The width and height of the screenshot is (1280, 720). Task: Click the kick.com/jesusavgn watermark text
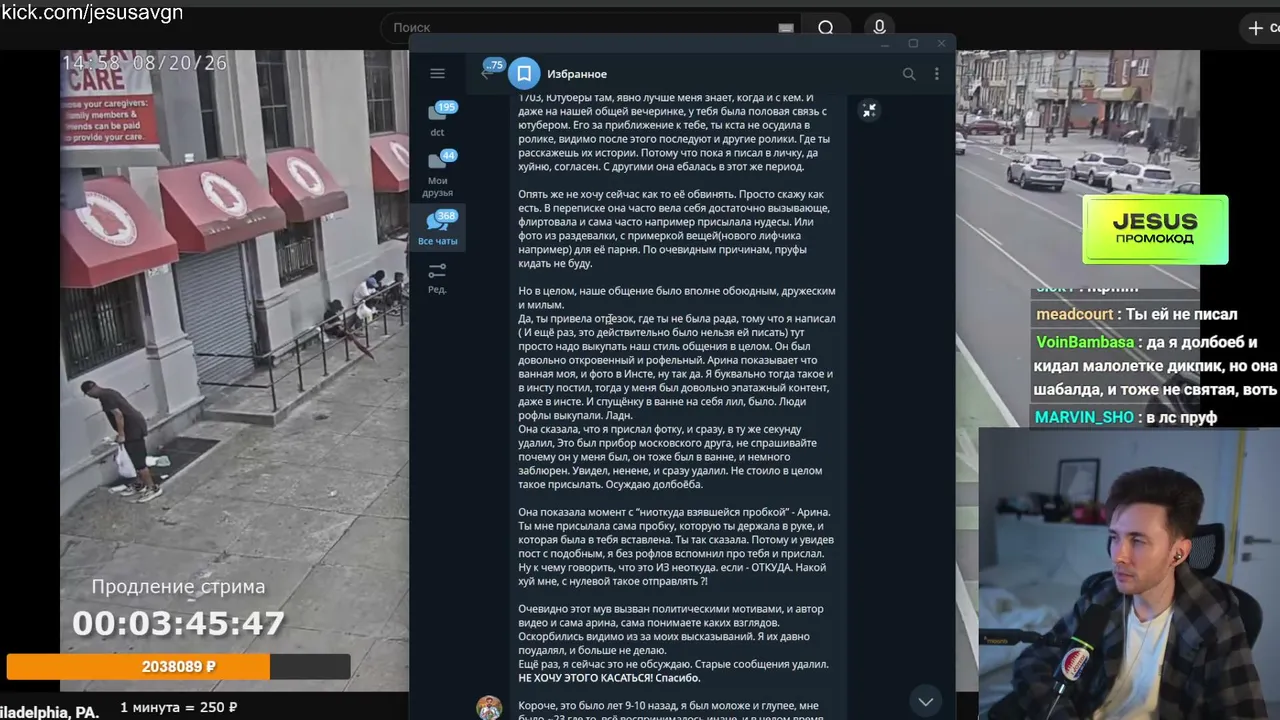click(91, 13)
